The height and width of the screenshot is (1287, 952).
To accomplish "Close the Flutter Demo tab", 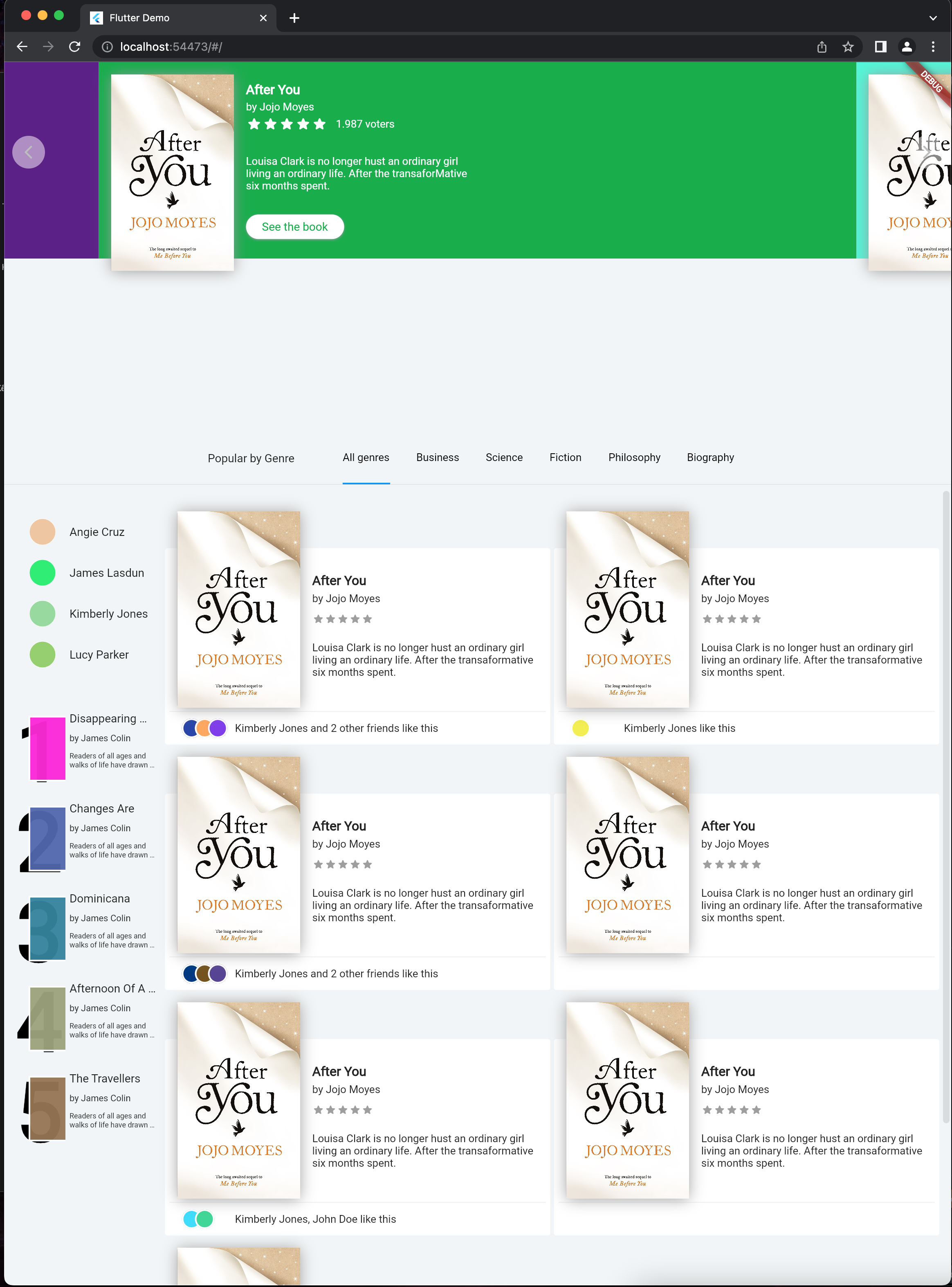I will (x=263, y=18).
